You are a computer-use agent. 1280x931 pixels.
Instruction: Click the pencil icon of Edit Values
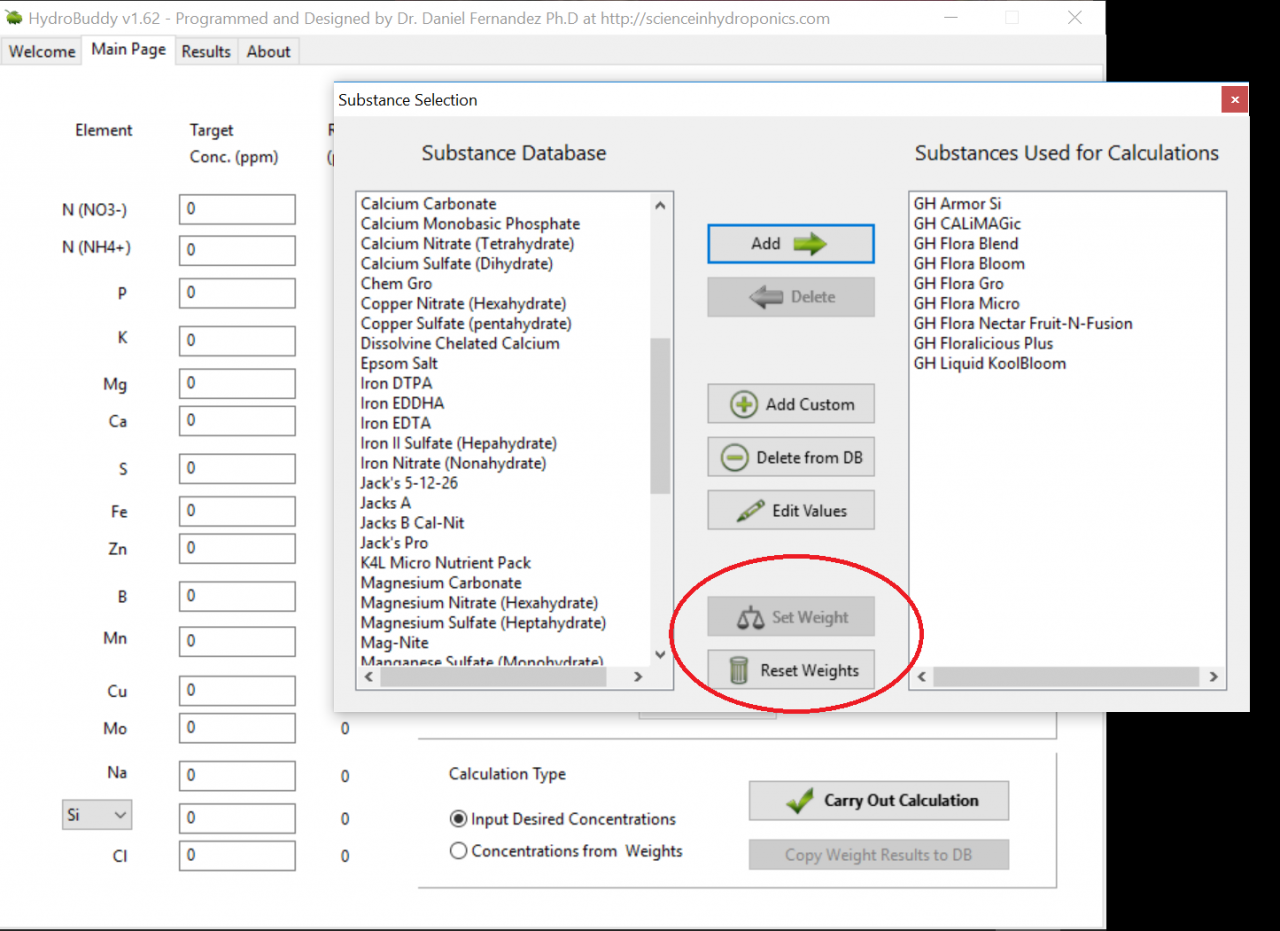pyautogui.click(x=750, y=511)
